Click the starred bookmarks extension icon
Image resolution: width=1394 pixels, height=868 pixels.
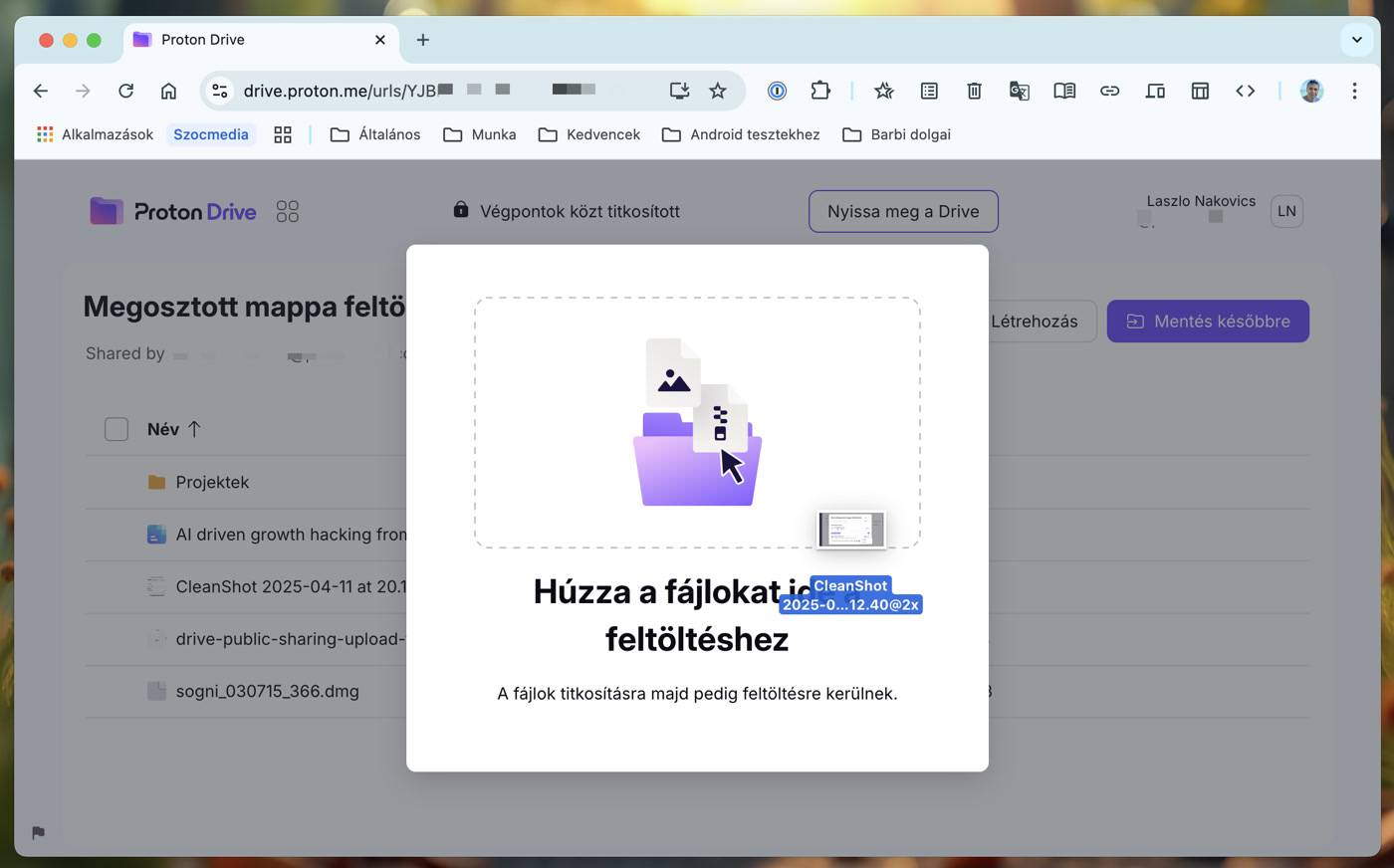point(883,91)
